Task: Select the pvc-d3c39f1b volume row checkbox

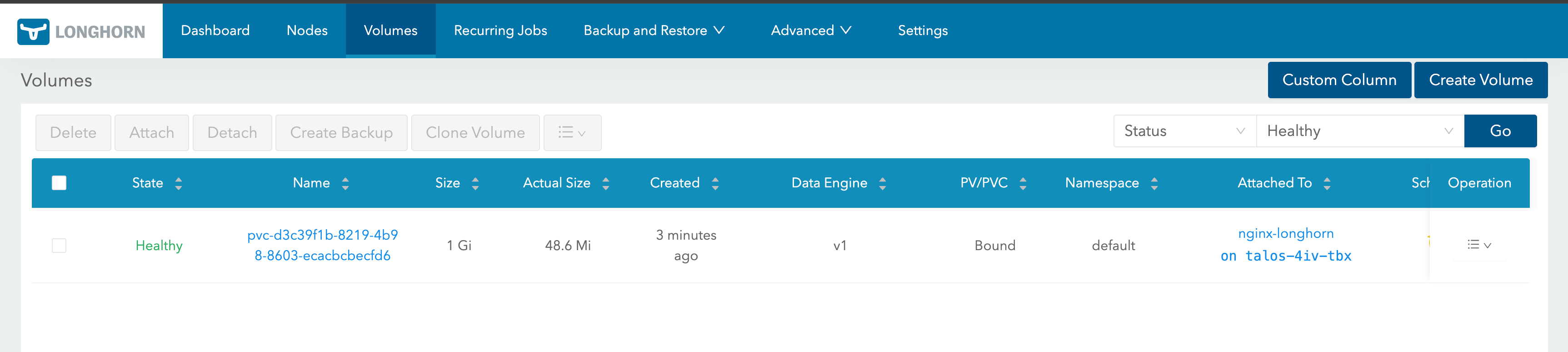Action: (59, 246)
